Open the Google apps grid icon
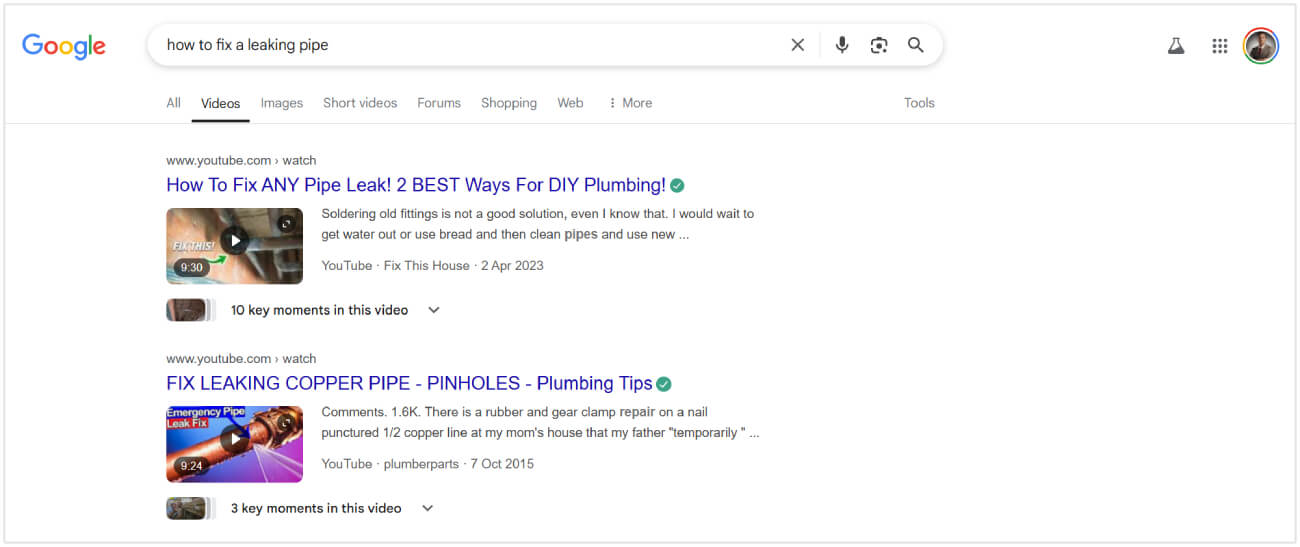The height and width of the screenshot is (547, 1300). pyautogui.click(x=1219, y=46)
